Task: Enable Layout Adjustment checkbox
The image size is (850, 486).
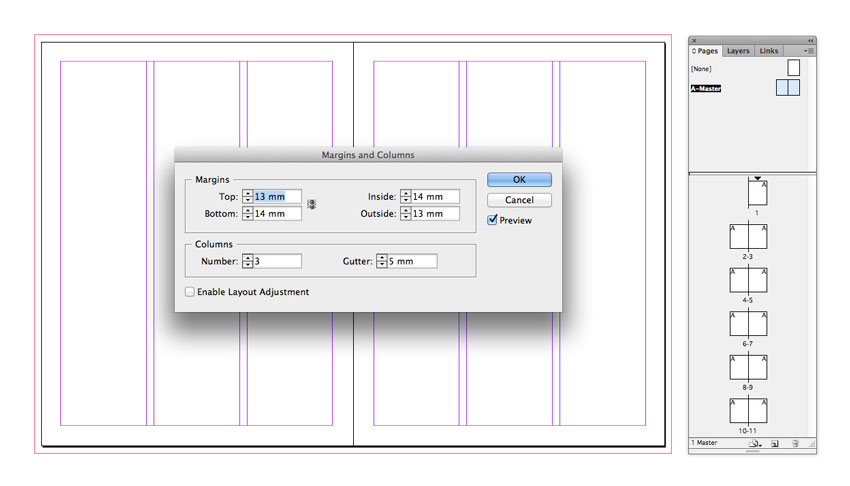Action: tap(190, 292)
